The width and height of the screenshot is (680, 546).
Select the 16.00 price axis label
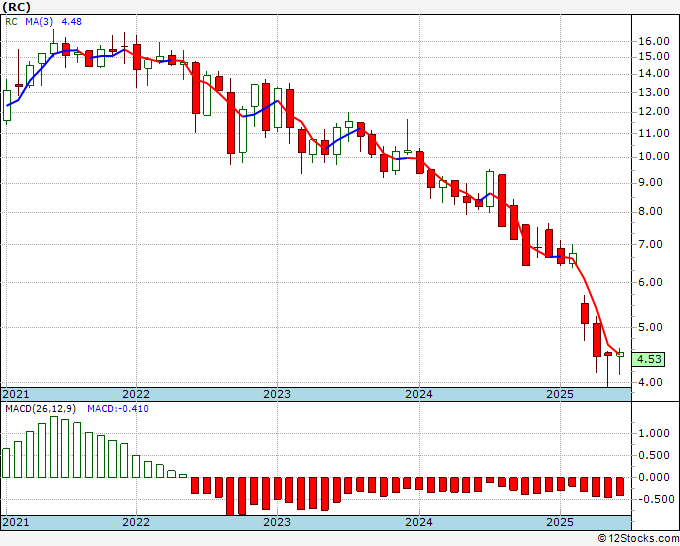(654, 41)
